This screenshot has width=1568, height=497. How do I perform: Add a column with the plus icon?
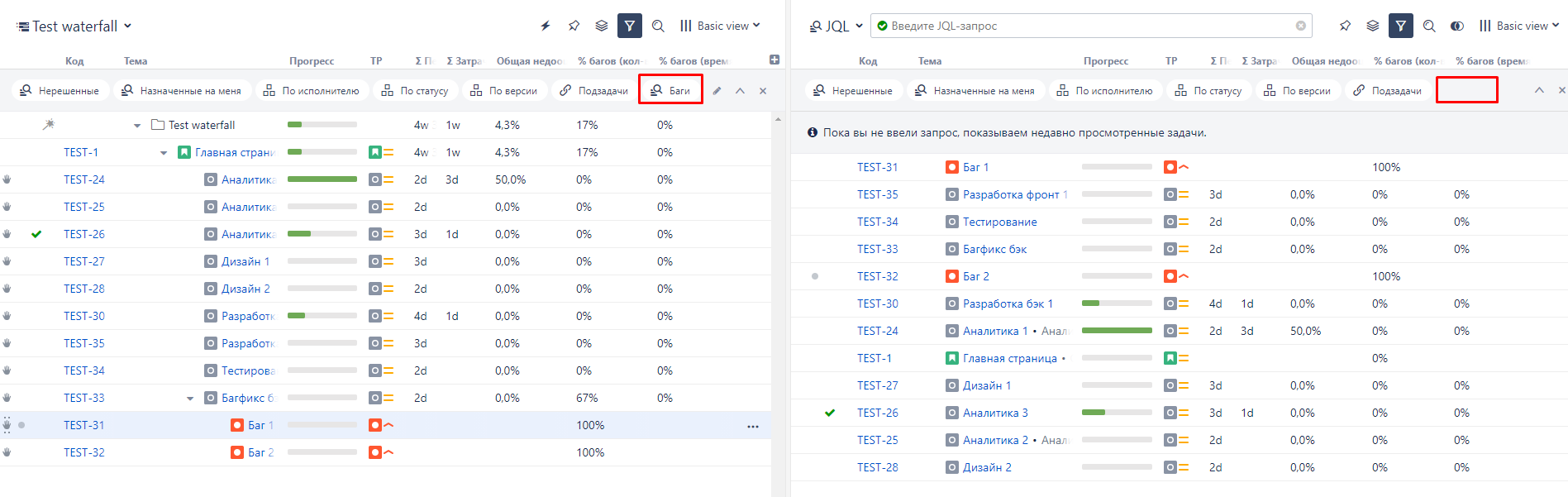tap(774, 60)
